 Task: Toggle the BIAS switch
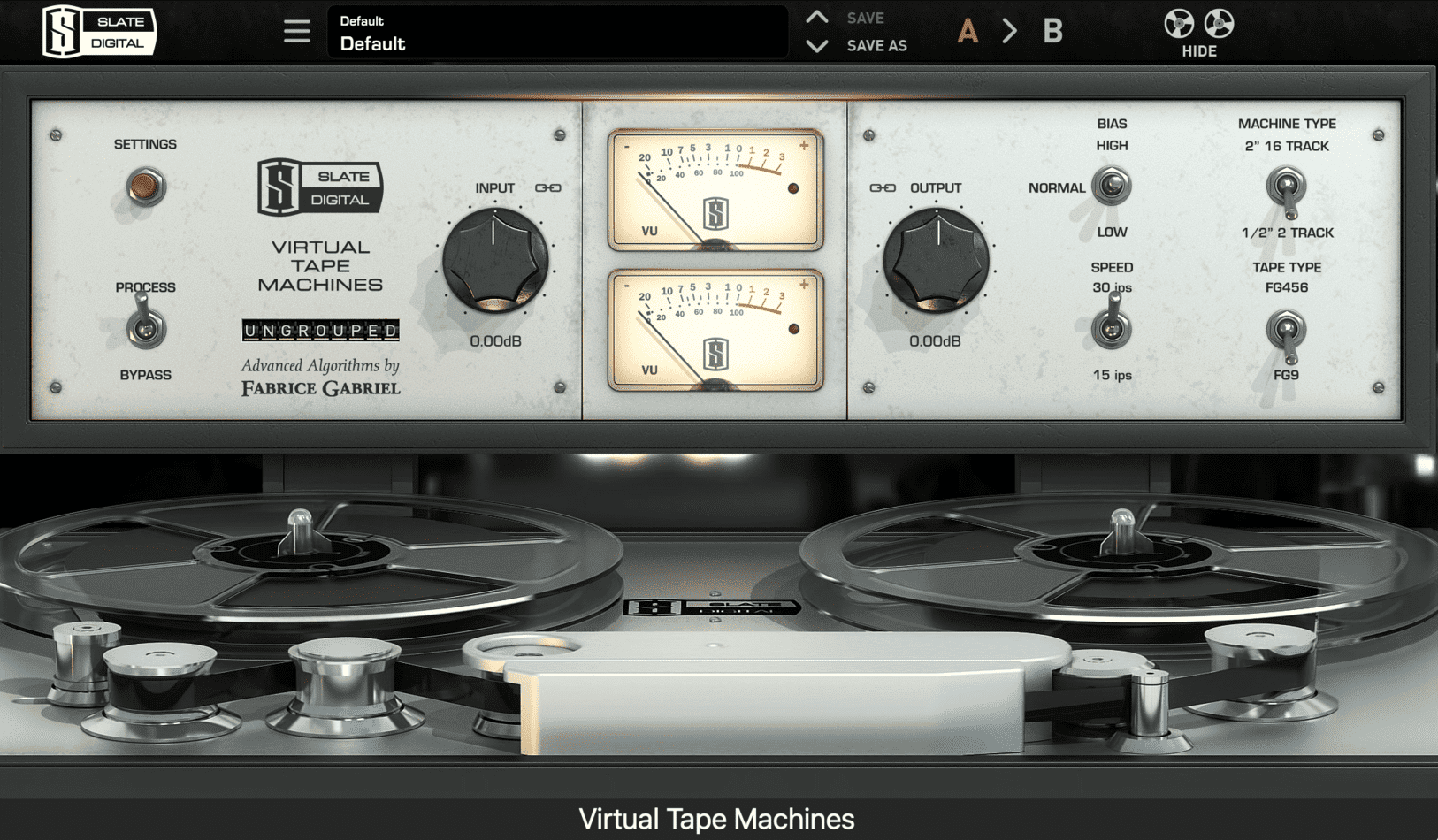coord(1110,186)
